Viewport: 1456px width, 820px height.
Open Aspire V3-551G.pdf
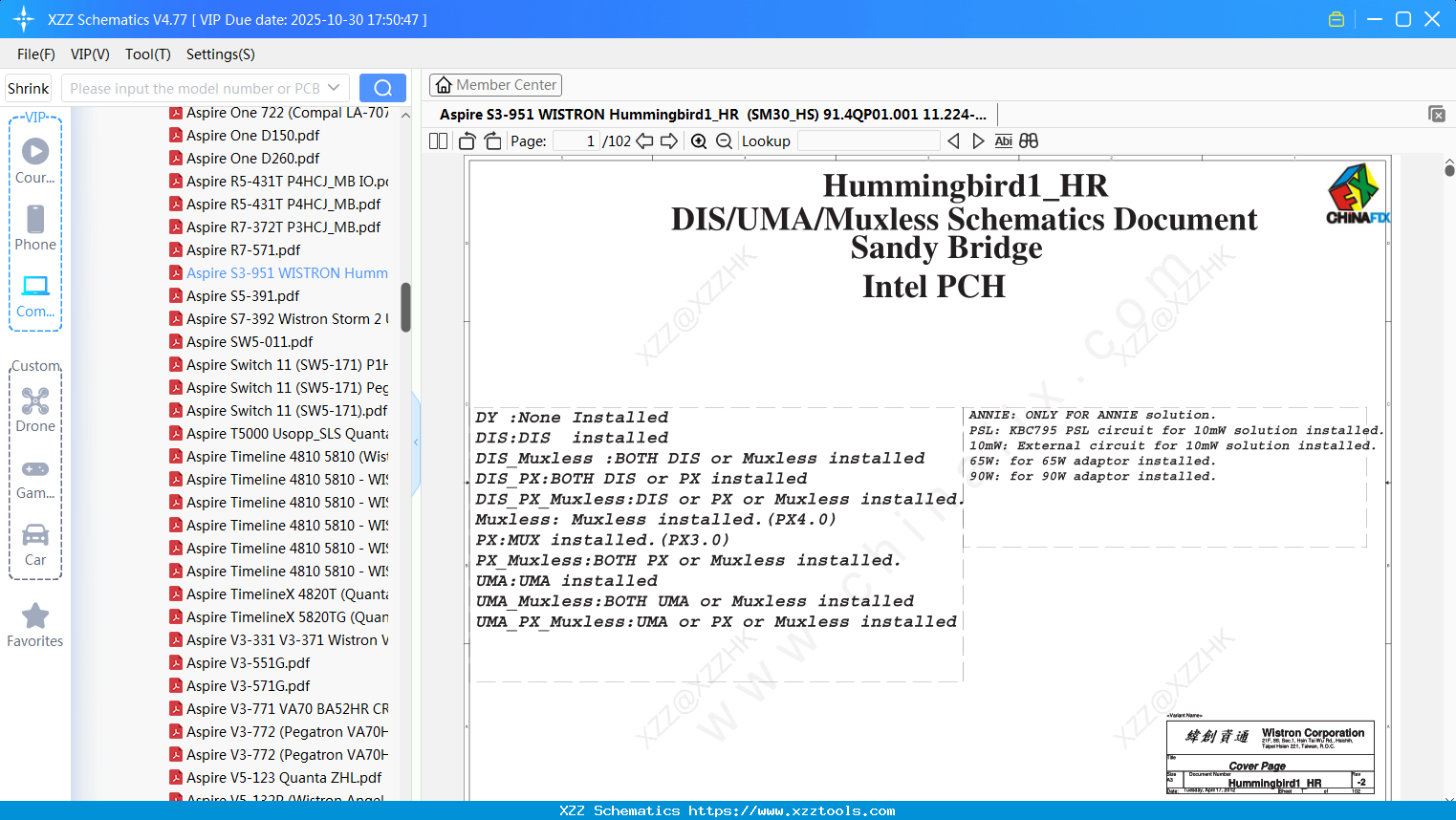click(x=249, y=663)
